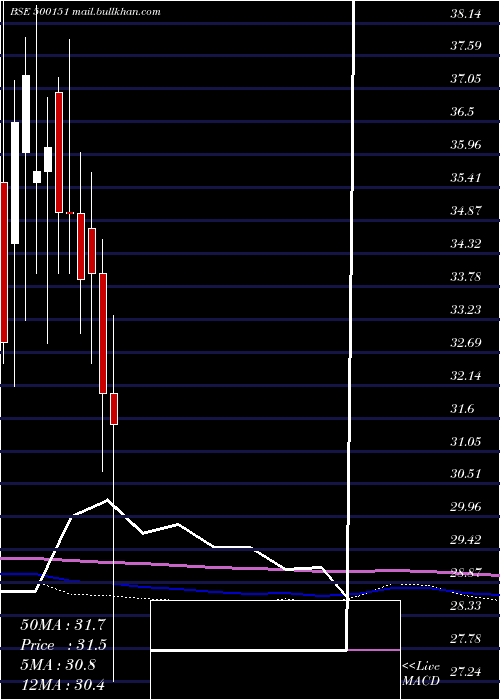Select the 28.33 price axis label
The width and height of the screenshot is (500, 700).
click(x=466, y=606)
